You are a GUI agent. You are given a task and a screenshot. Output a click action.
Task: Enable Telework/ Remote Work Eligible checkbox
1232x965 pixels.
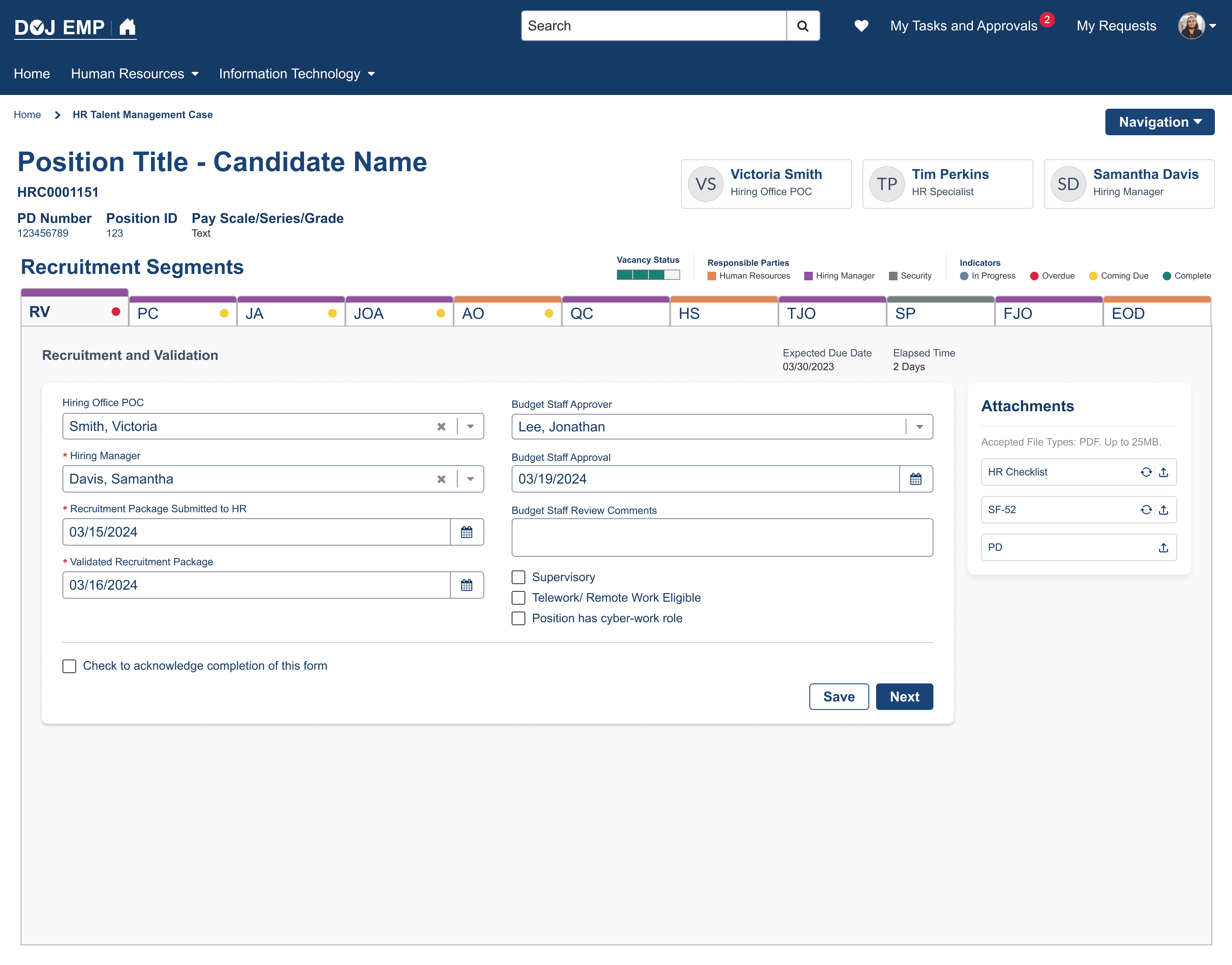pos(518,598)
